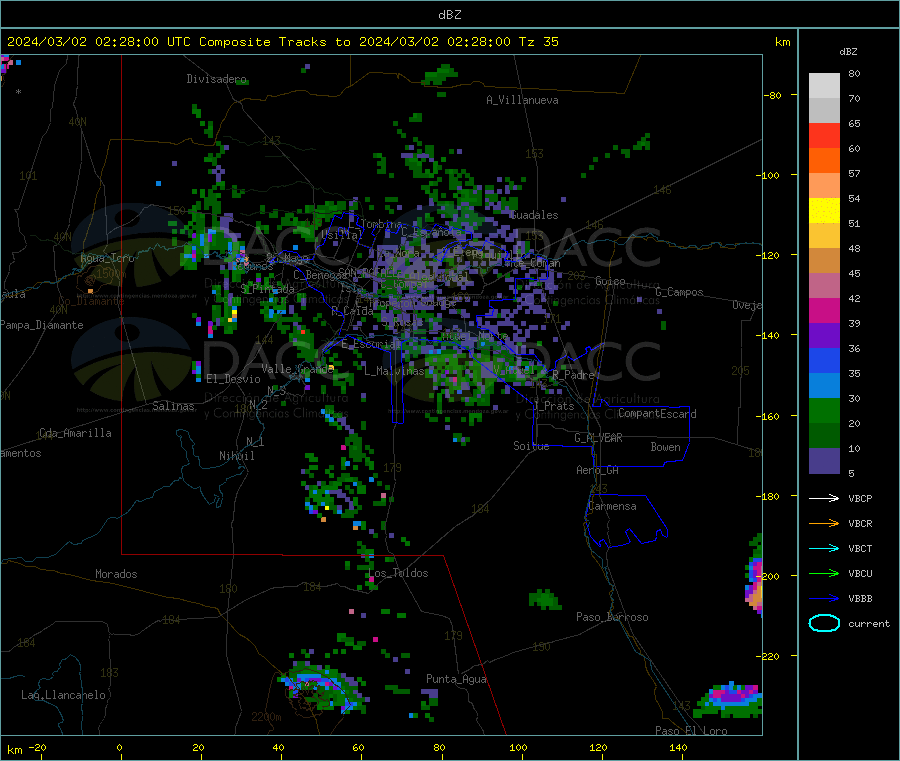Screen dimensions: 900x761
Task: Click the blue VBBB arrow legend icon
Action: (824, 598)
